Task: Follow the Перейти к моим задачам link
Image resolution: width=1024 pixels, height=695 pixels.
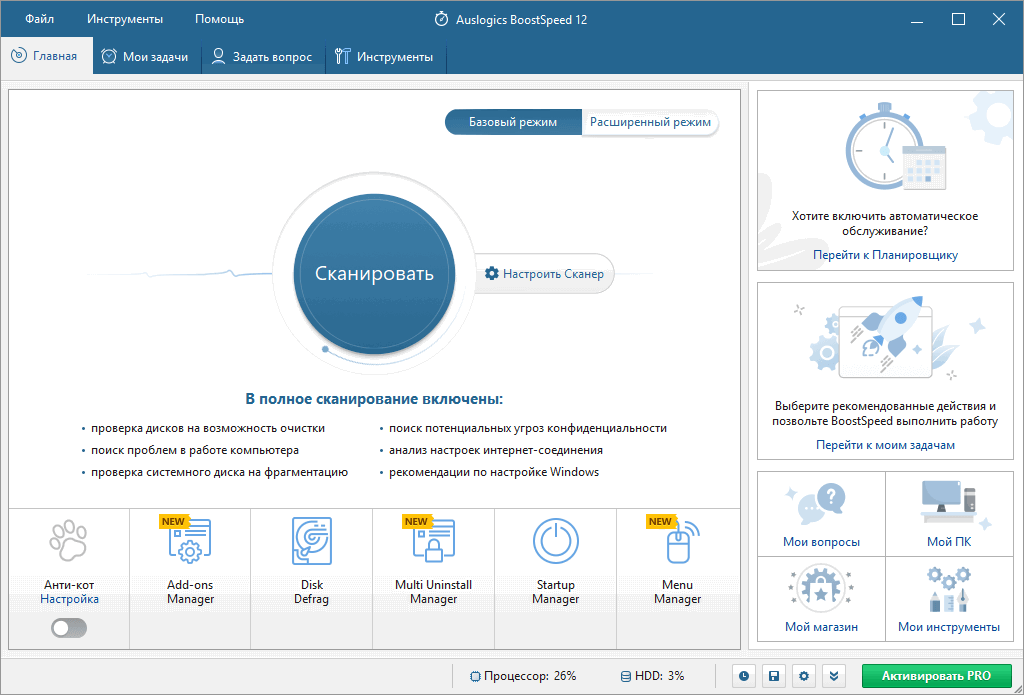Action: [885, 445]
